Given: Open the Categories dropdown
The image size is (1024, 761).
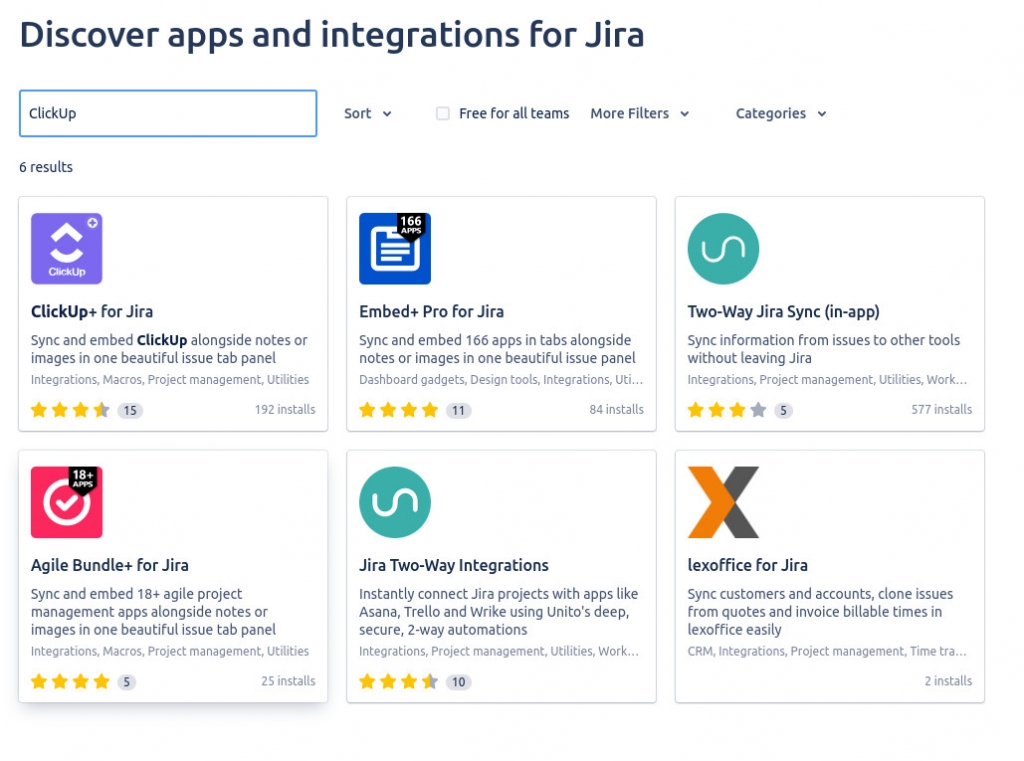Looking at the screenshot, I should [780, 113].
